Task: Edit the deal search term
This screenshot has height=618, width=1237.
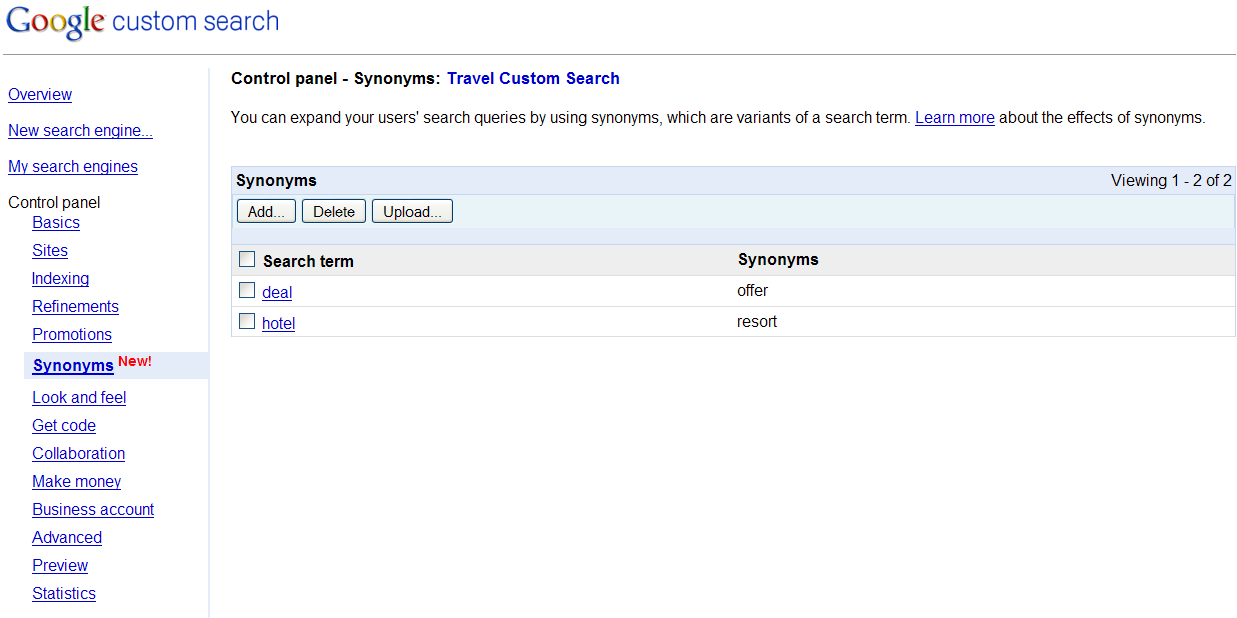Action: point(277,292)
